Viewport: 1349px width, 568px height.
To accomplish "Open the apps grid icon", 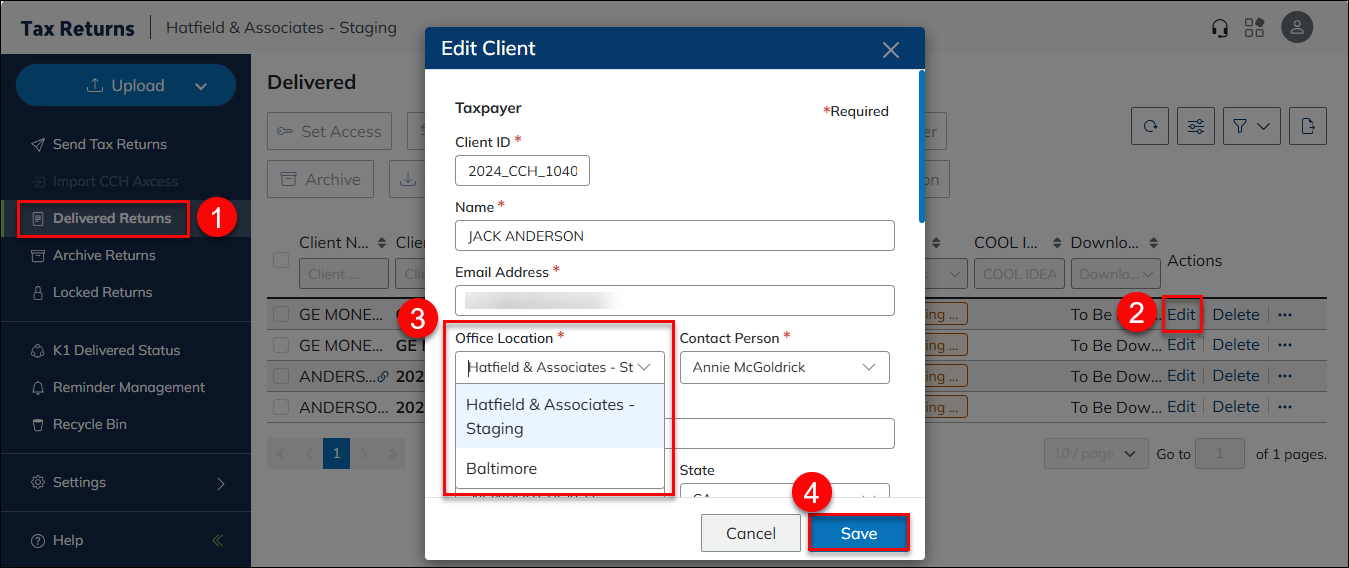I will pyautogui.click(x=1254, y=28).
